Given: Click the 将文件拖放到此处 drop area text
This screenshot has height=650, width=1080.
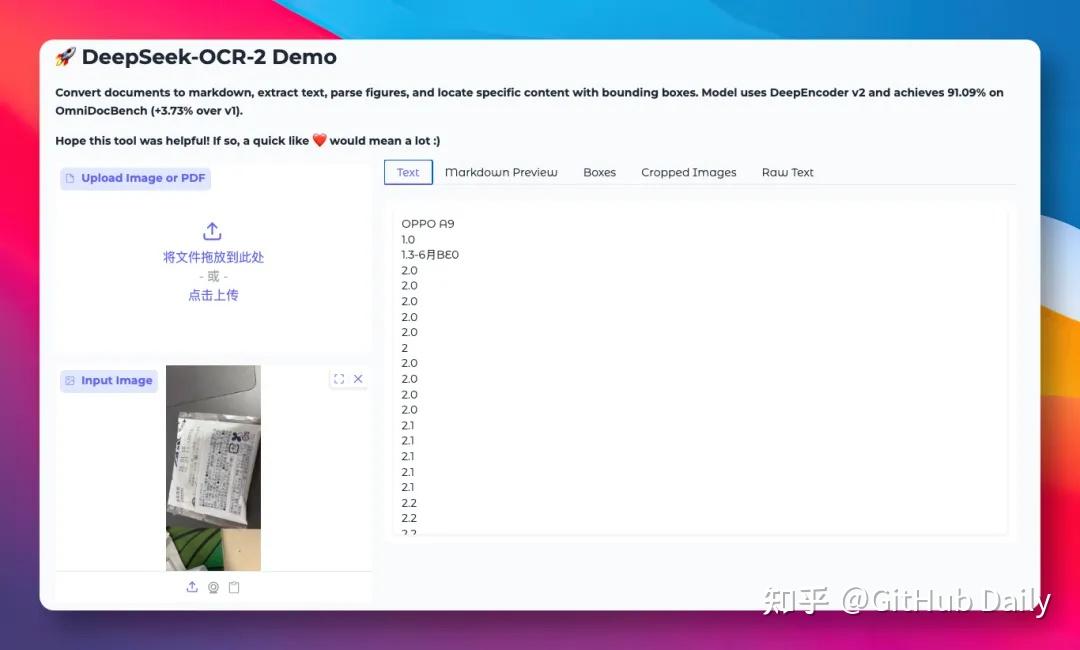Looking at the screenshot, I should (x=214, y=257).
